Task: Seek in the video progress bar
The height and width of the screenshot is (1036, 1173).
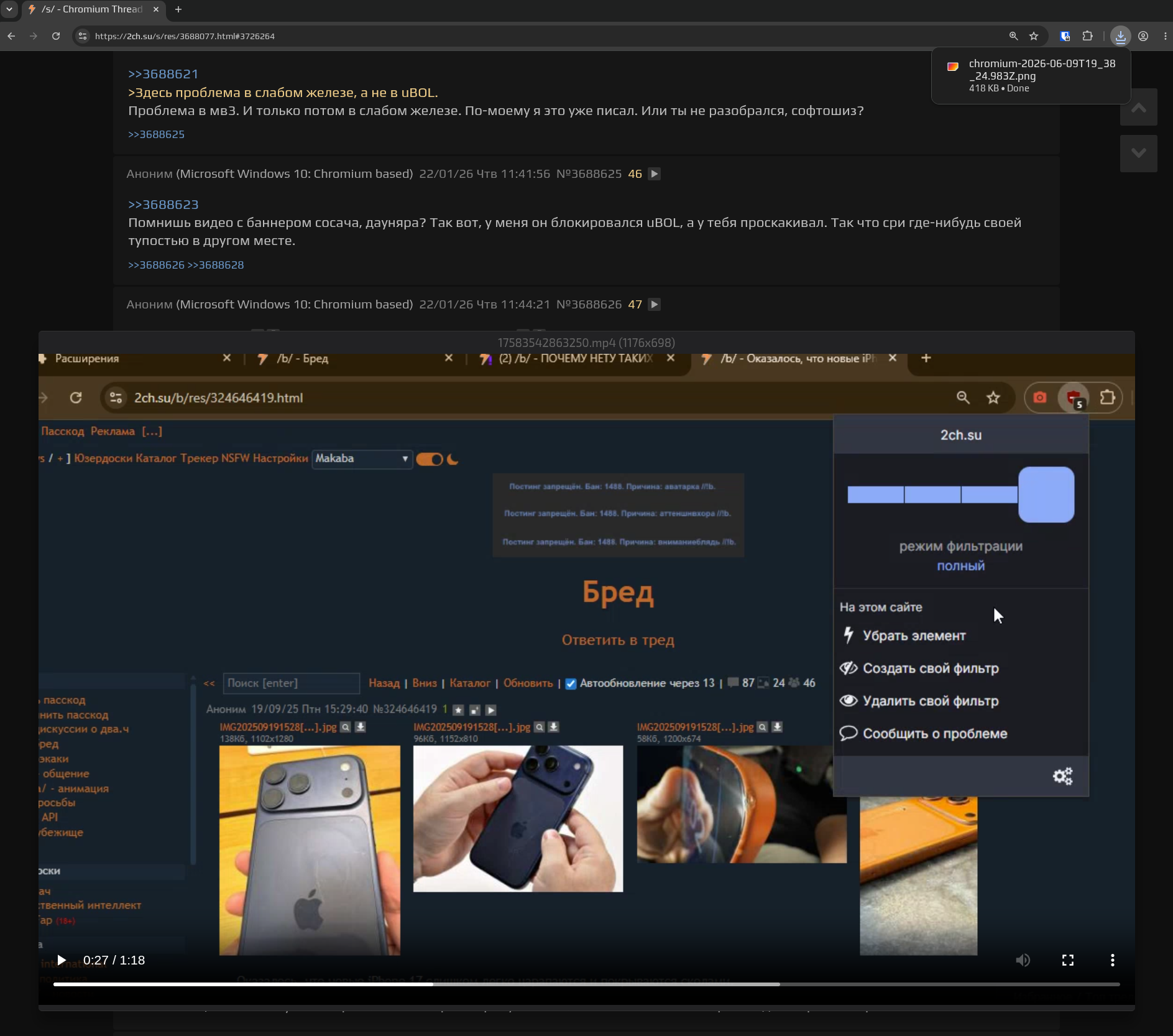Action: pos(586,984)
